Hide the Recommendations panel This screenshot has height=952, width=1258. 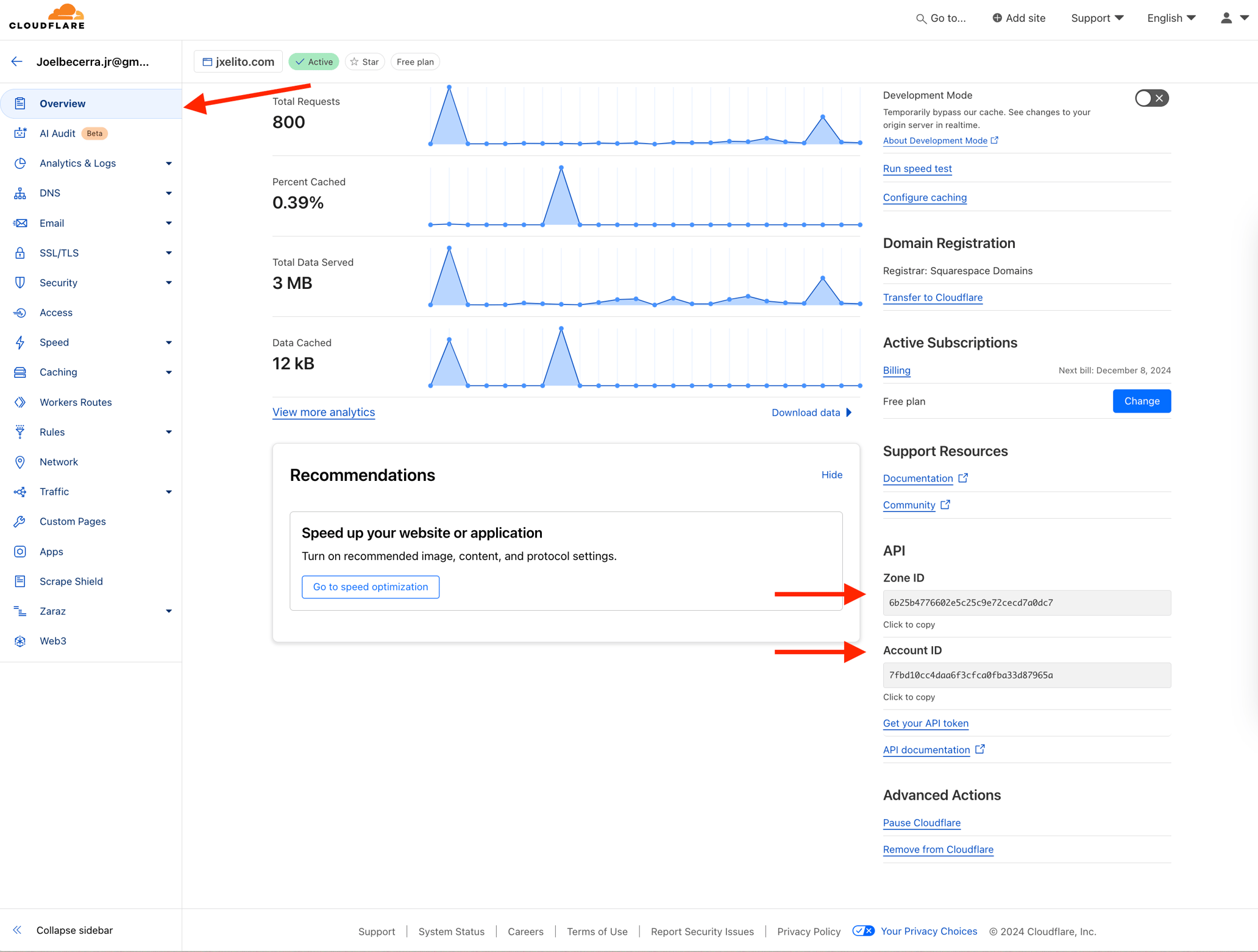tap(831, 475)
